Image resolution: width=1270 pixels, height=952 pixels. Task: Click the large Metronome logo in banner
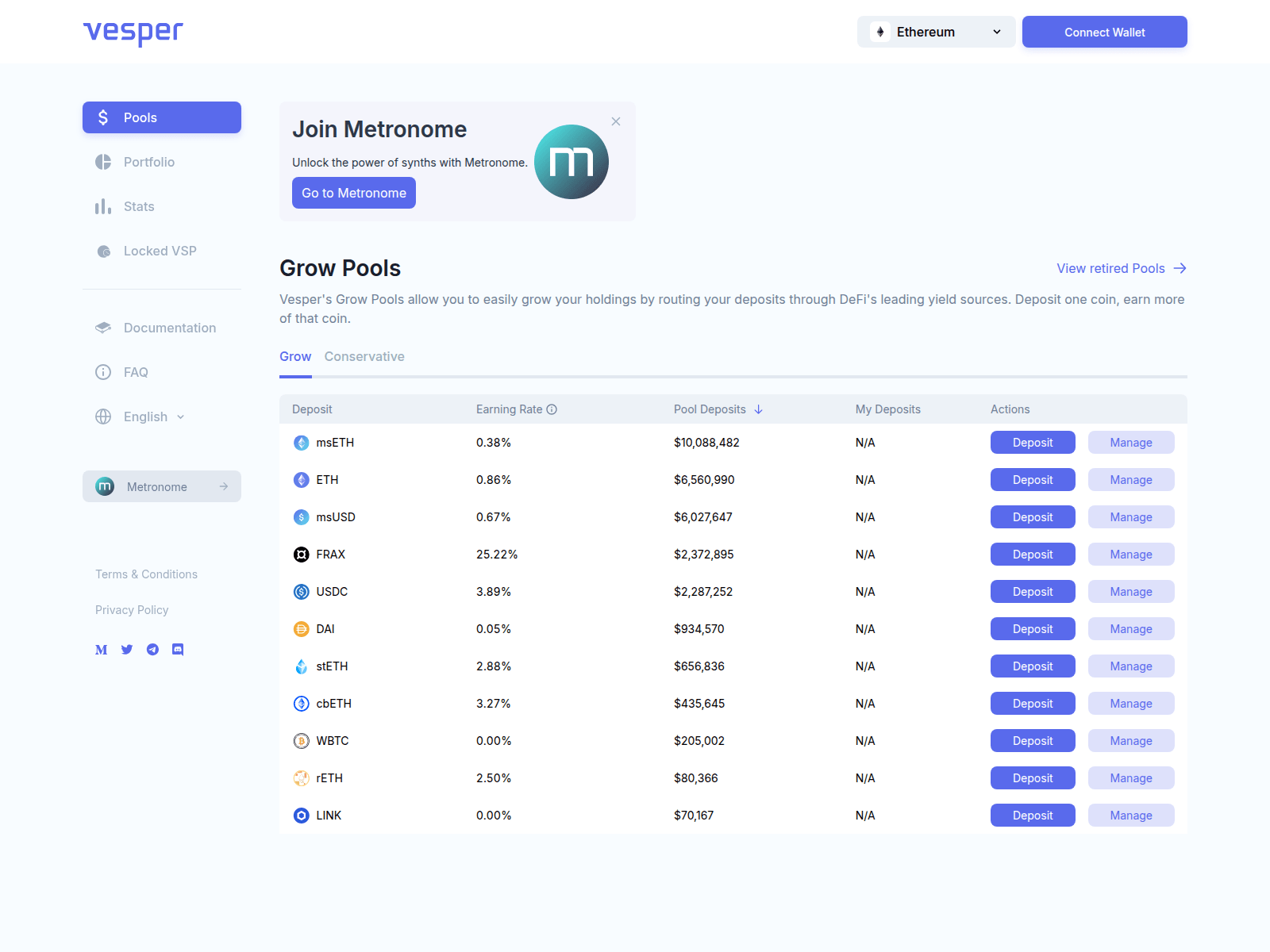point(571,162)
